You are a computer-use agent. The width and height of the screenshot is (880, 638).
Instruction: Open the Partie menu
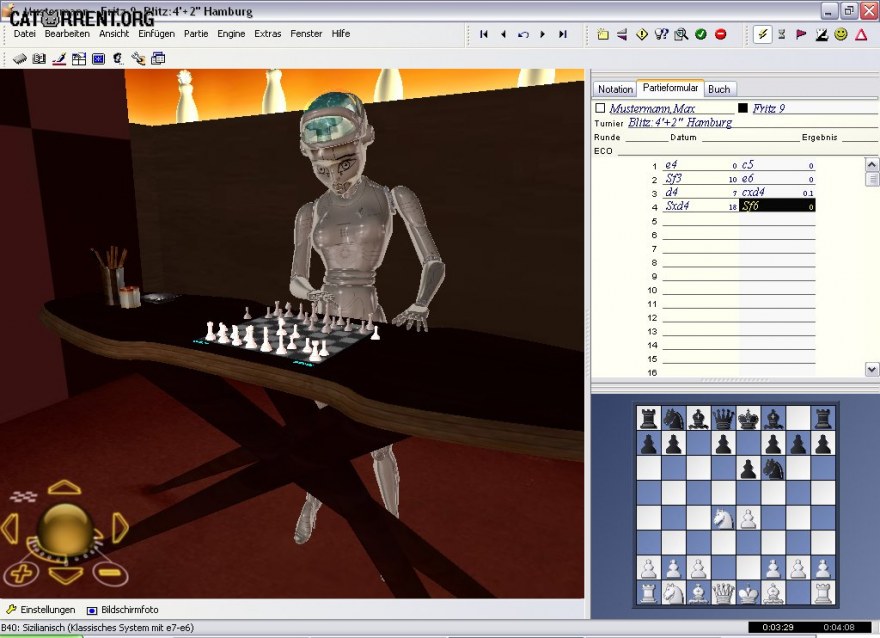[x=196, y=34]
